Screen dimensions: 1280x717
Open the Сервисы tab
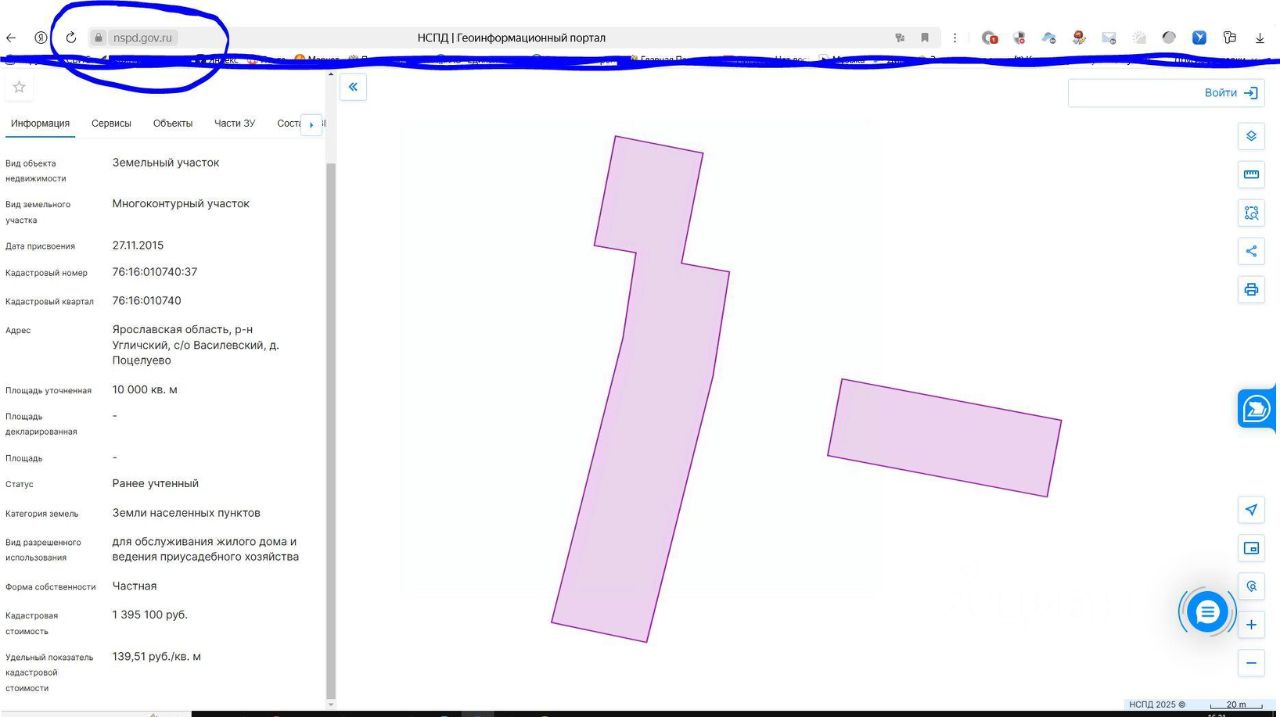(x=111, y=123)
